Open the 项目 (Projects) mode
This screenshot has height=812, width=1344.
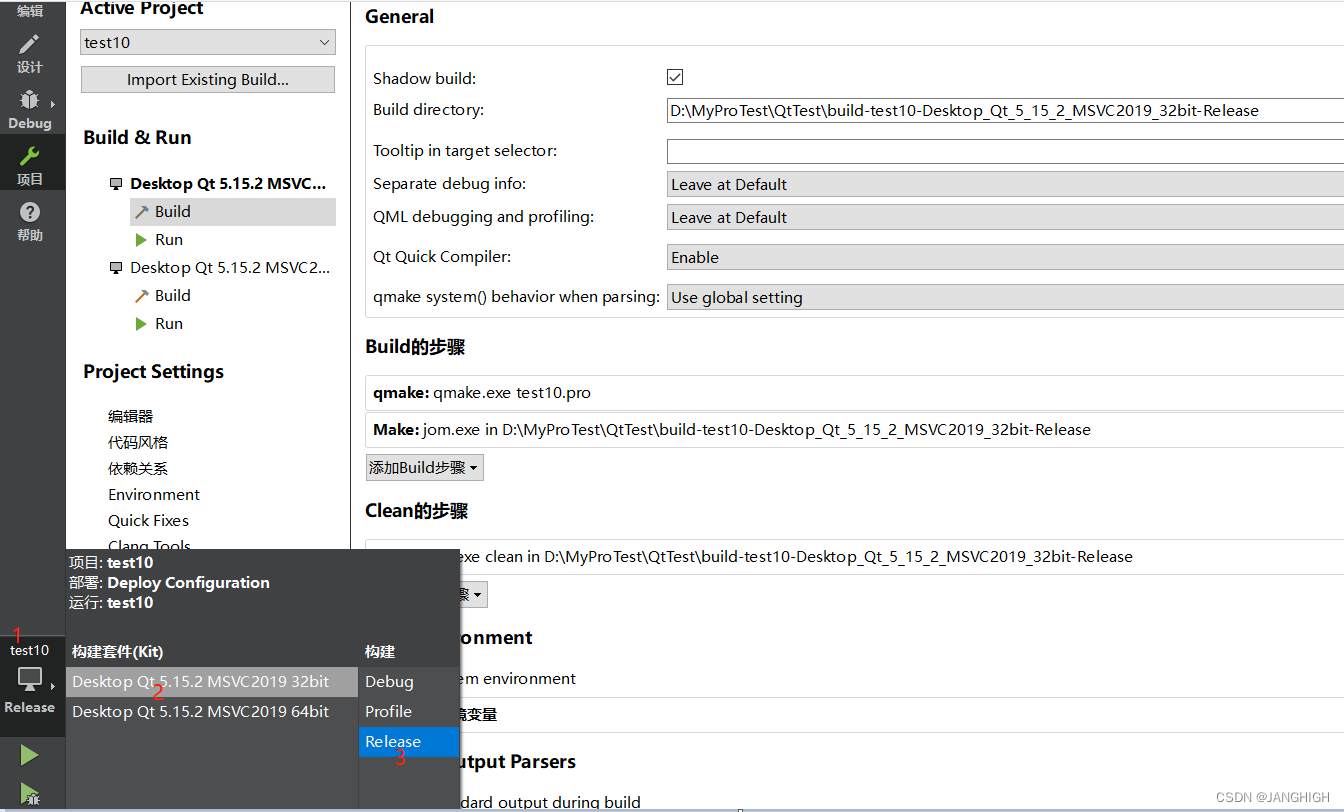[x=30, y=166]
